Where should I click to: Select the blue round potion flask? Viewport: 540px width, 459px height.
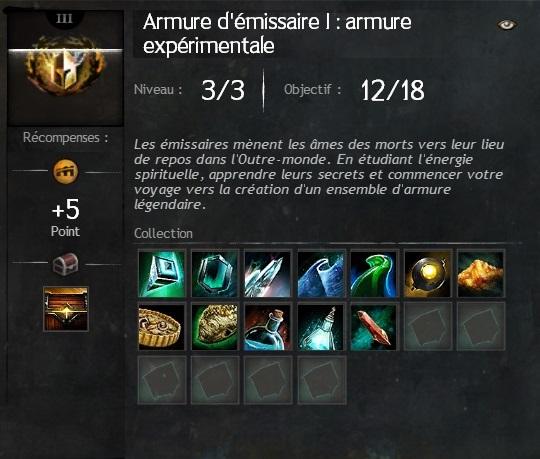point(268,327)
